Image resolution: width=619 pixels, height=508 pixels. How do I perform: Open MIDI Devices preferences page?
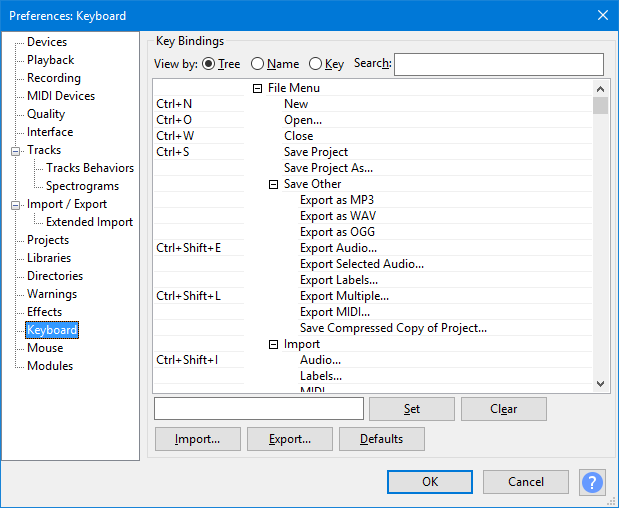[x=61, y=96]
